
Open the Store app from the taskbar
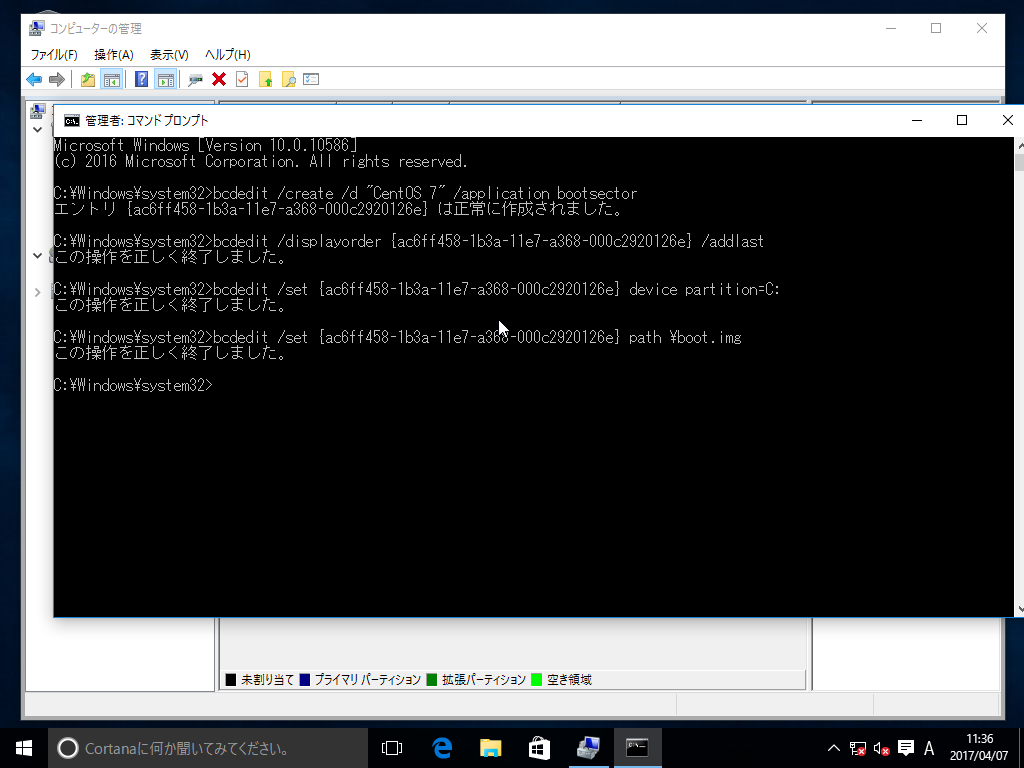[539, 748]
